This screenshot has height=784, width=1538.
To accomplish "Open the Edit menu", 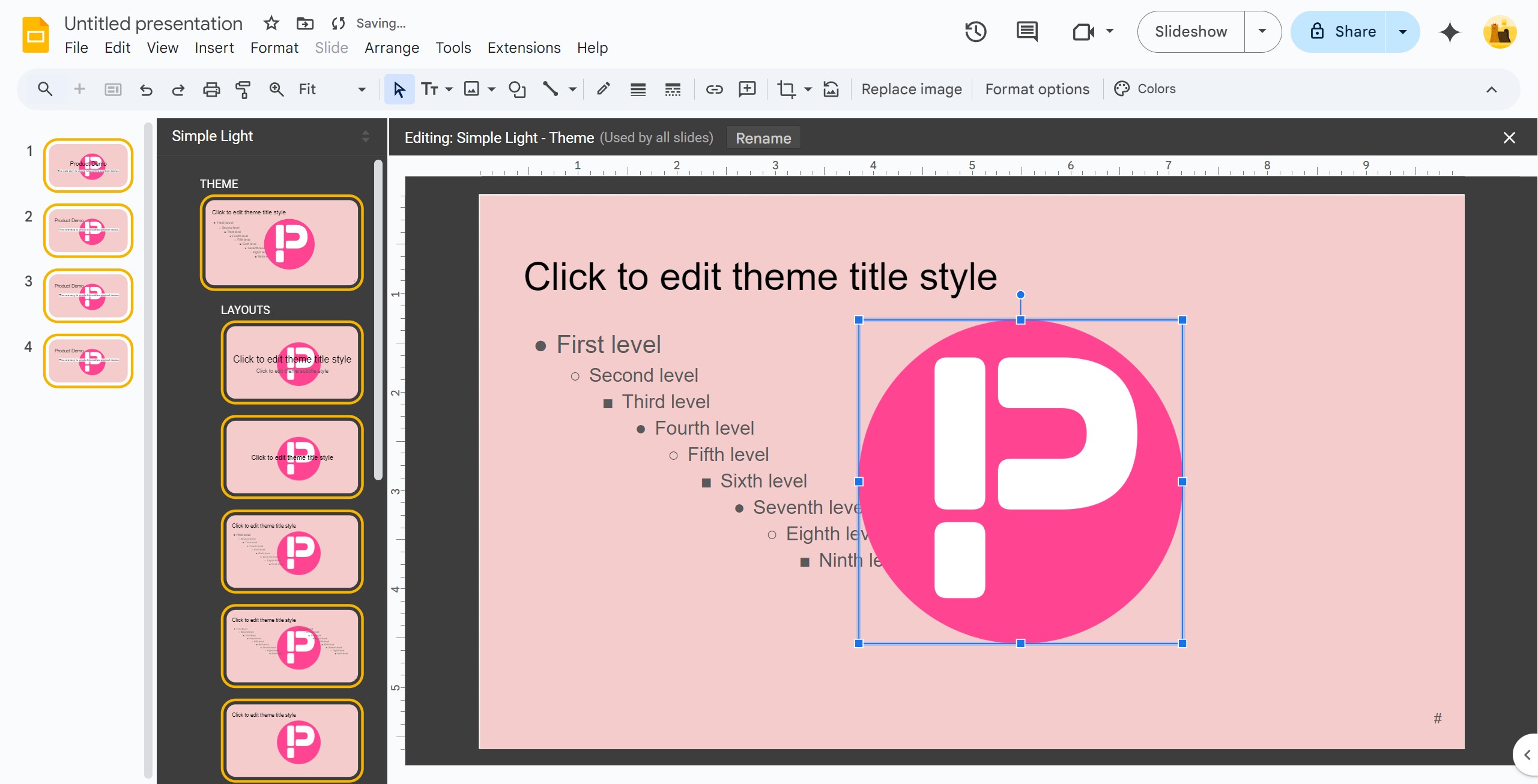I will click(x=118, y=48).
